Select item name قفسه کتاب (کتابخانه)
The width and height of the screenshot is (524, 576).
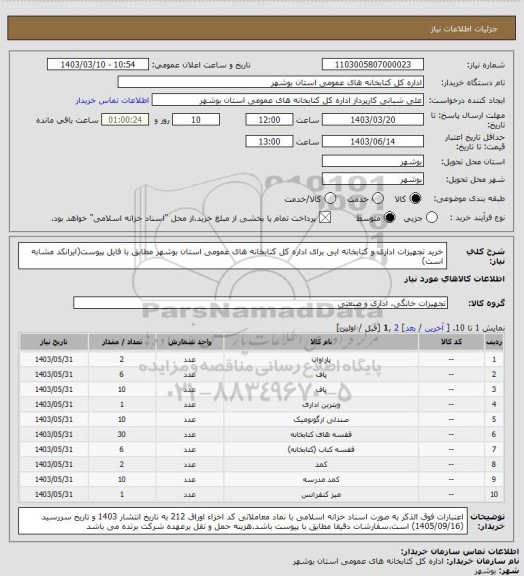tap(321, 450)
